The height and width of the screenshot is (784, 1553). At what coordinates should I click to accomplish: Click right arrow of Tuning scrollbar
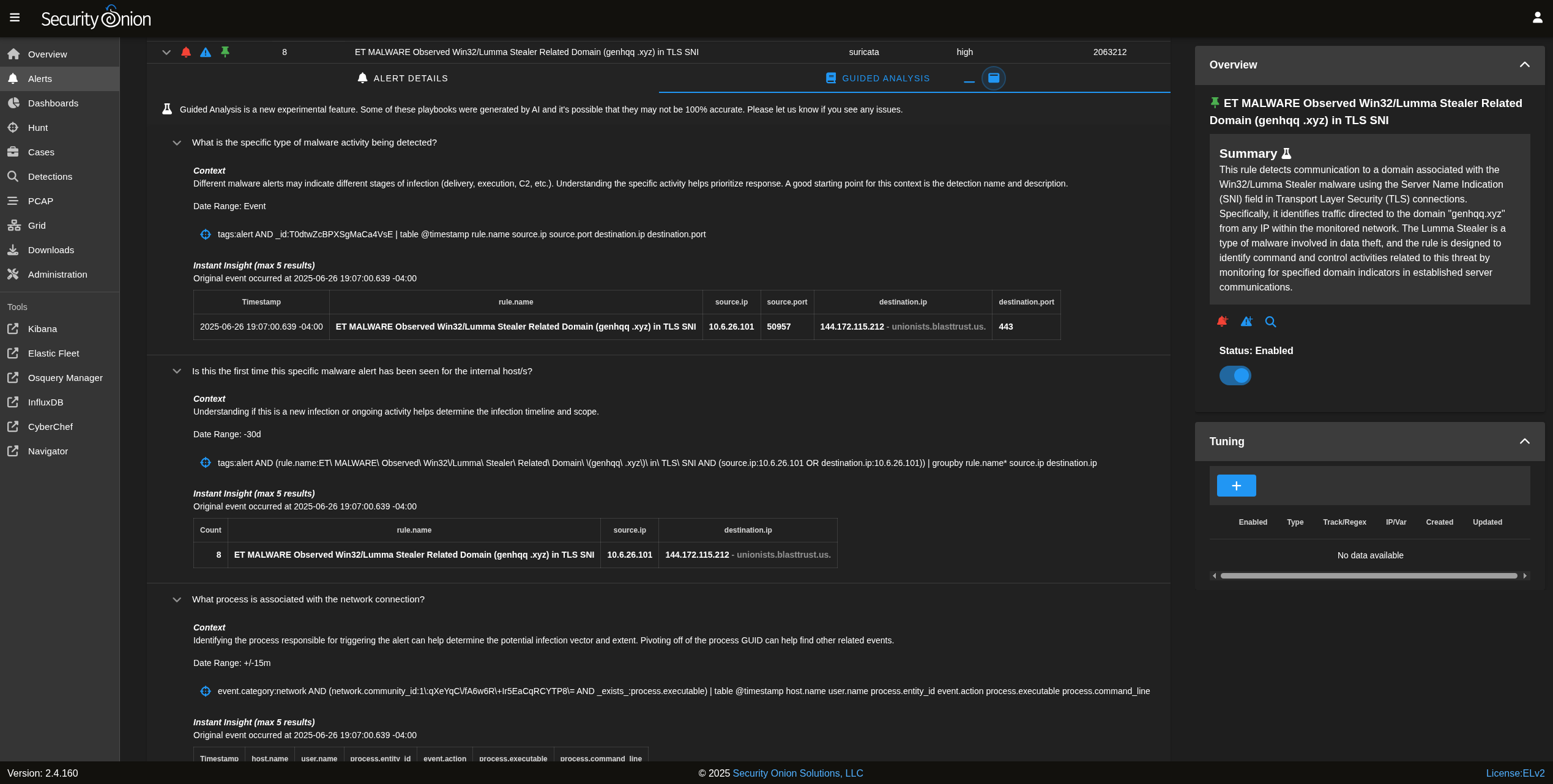(1525, 575)
